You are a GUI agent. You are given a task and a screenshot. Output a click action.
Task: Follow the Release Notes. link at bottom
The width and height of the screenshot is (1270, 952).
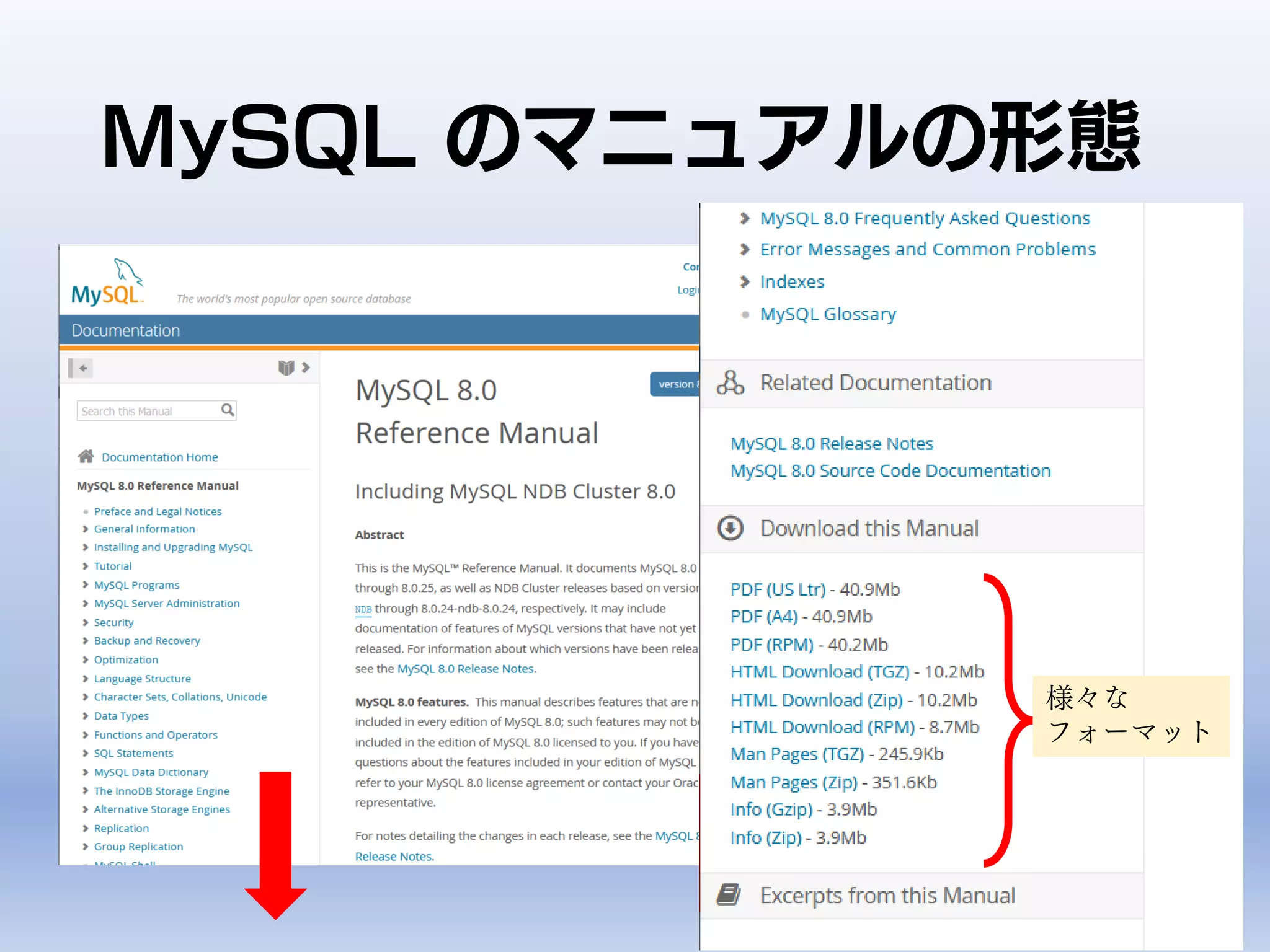click(x=394, y=857)
